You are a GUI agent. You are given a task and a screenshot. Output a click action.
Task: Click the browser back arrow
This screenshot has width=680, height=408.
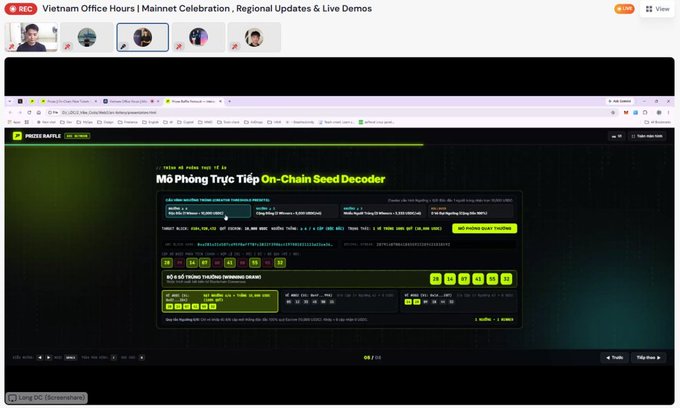click(x=10, y=112)
